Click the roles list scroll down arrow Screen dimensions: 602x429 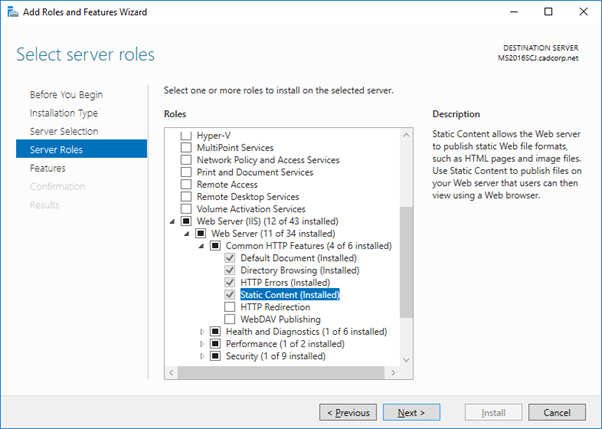point(406,360)
